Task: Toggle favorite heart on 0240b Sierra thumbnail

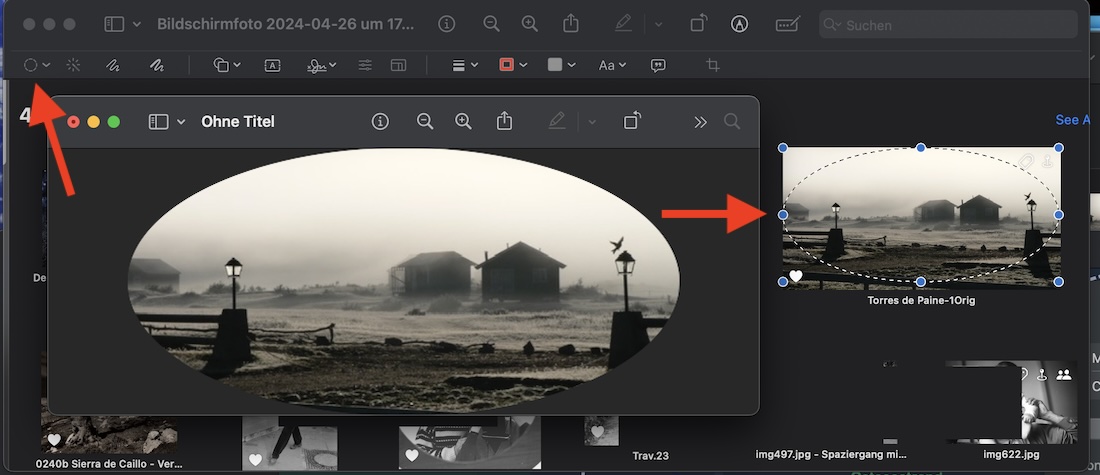Action: pyautogui.click(x=54, y=439)
